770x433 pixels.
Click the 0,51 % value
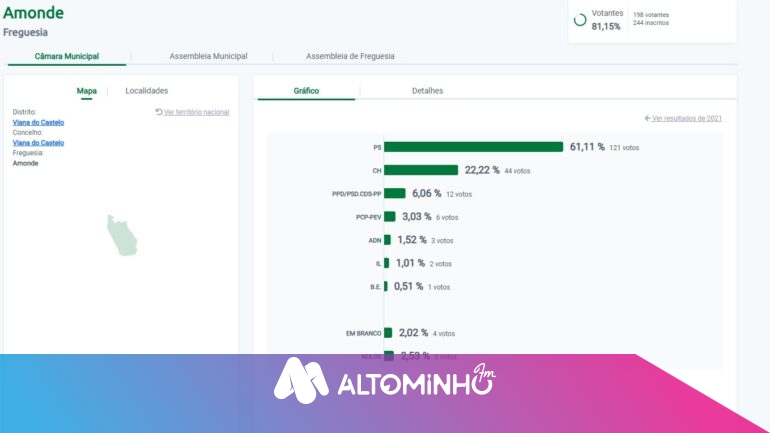tap(408, 286)
